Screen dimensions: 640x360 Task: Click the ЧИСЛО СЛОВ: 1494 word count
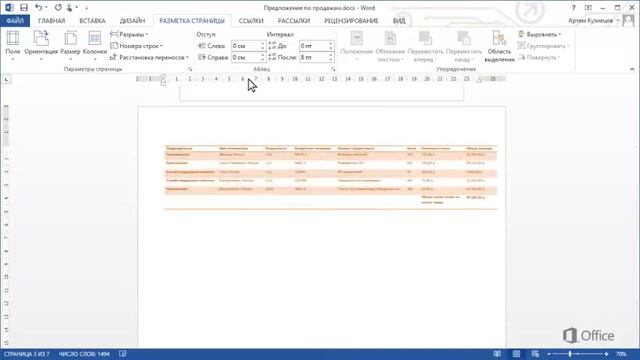[84, 354]
